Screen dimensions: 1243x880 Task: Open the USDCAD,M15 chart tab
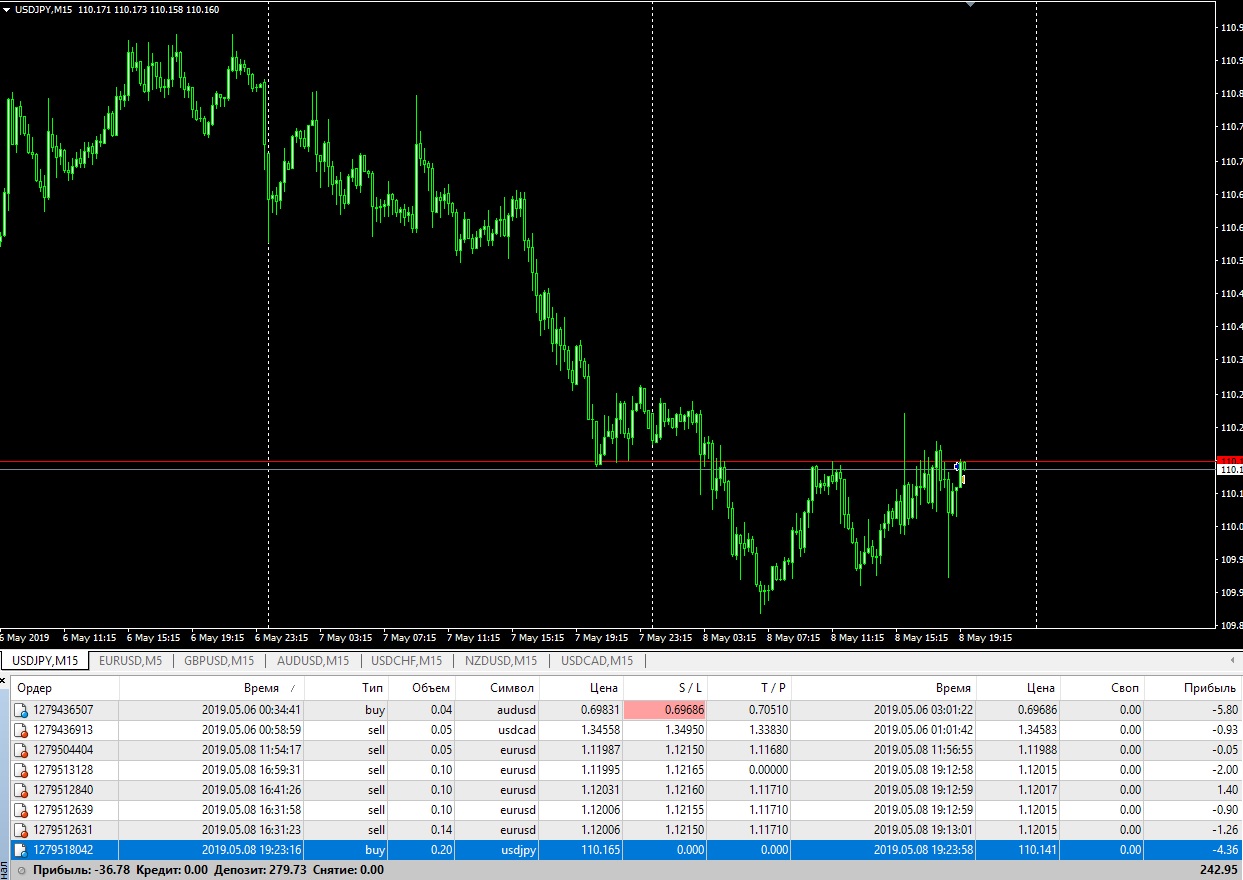[597, 661]
